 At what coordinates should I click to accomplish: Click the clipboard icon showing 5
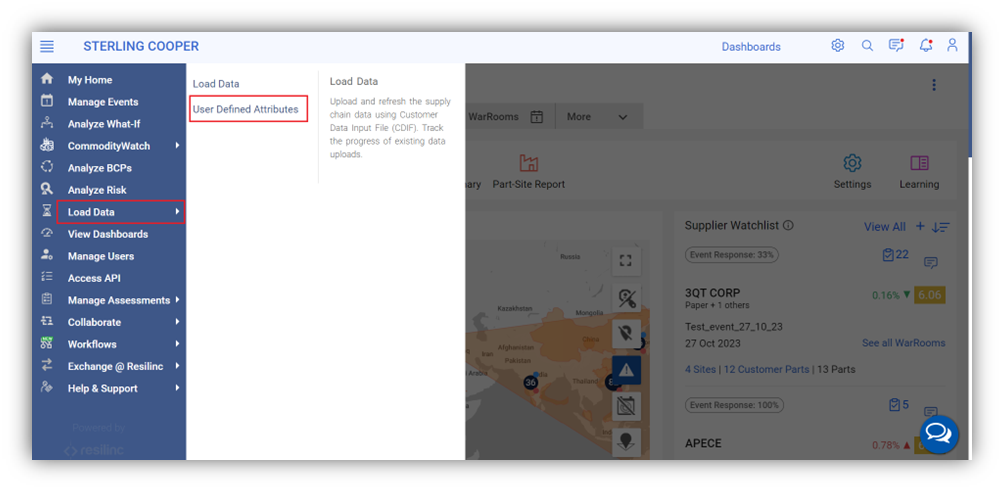[x=895, y=405]
